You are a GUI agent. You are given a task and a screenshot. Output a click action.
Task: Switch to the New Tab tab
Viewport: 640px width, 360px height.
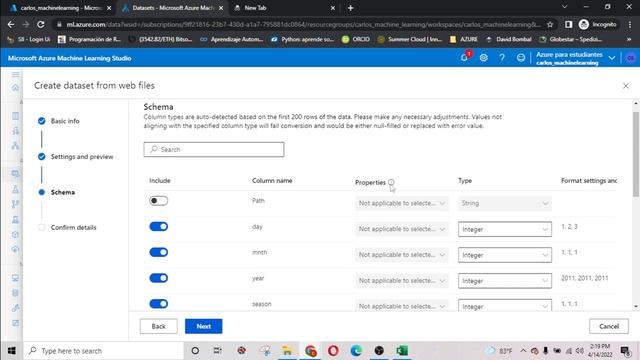tap(284, 8)
